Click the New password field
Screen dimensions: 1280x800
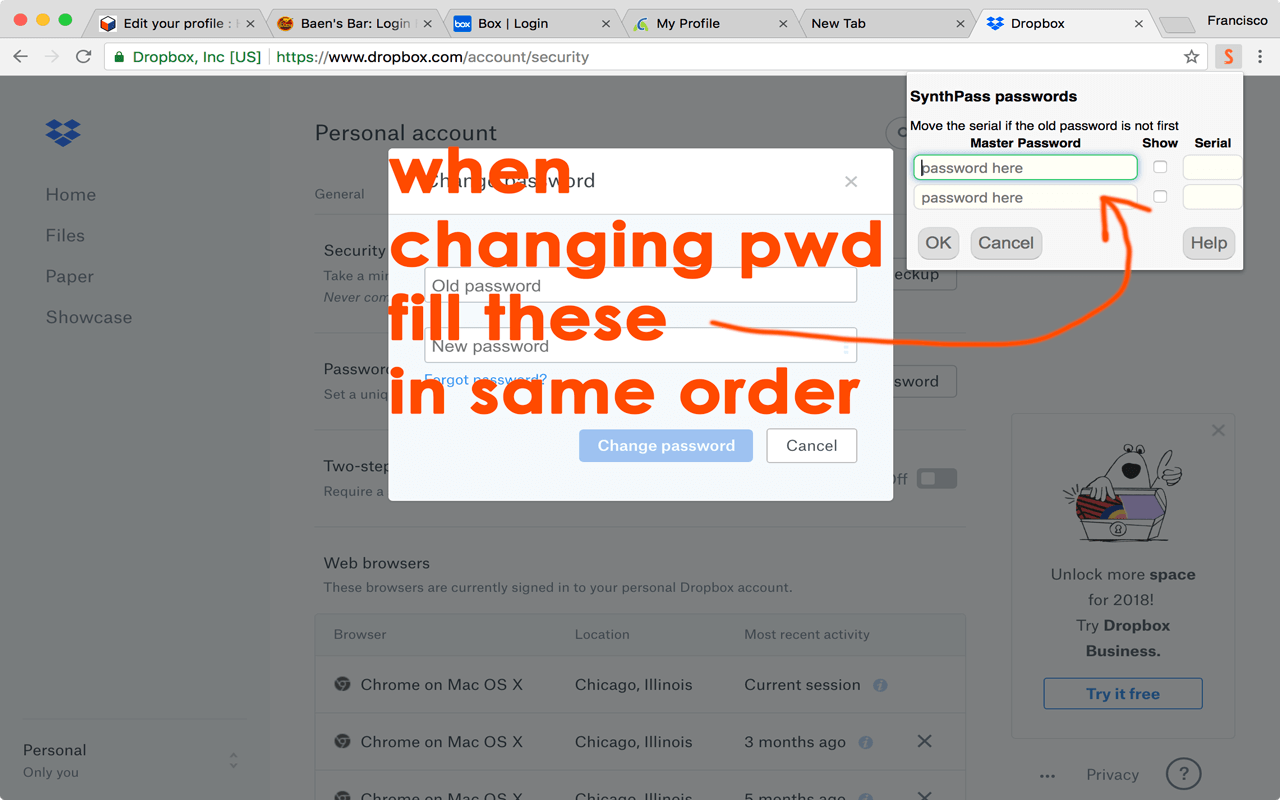coord(640,346)
